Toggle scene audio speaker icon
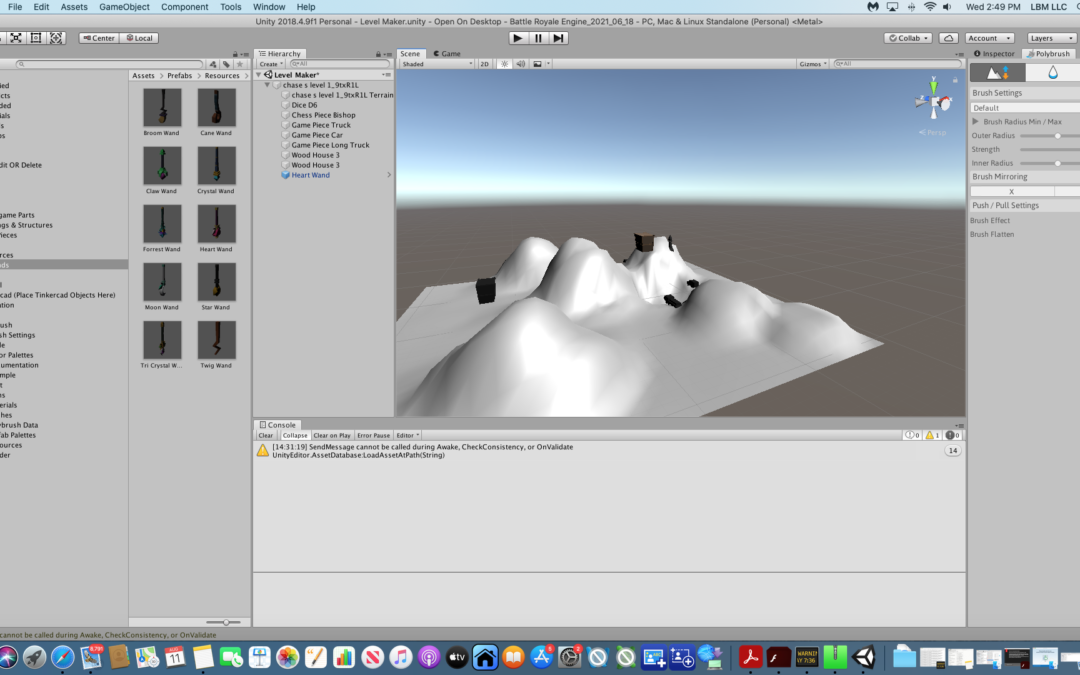The image size is (1080, 675). (521, 63)
